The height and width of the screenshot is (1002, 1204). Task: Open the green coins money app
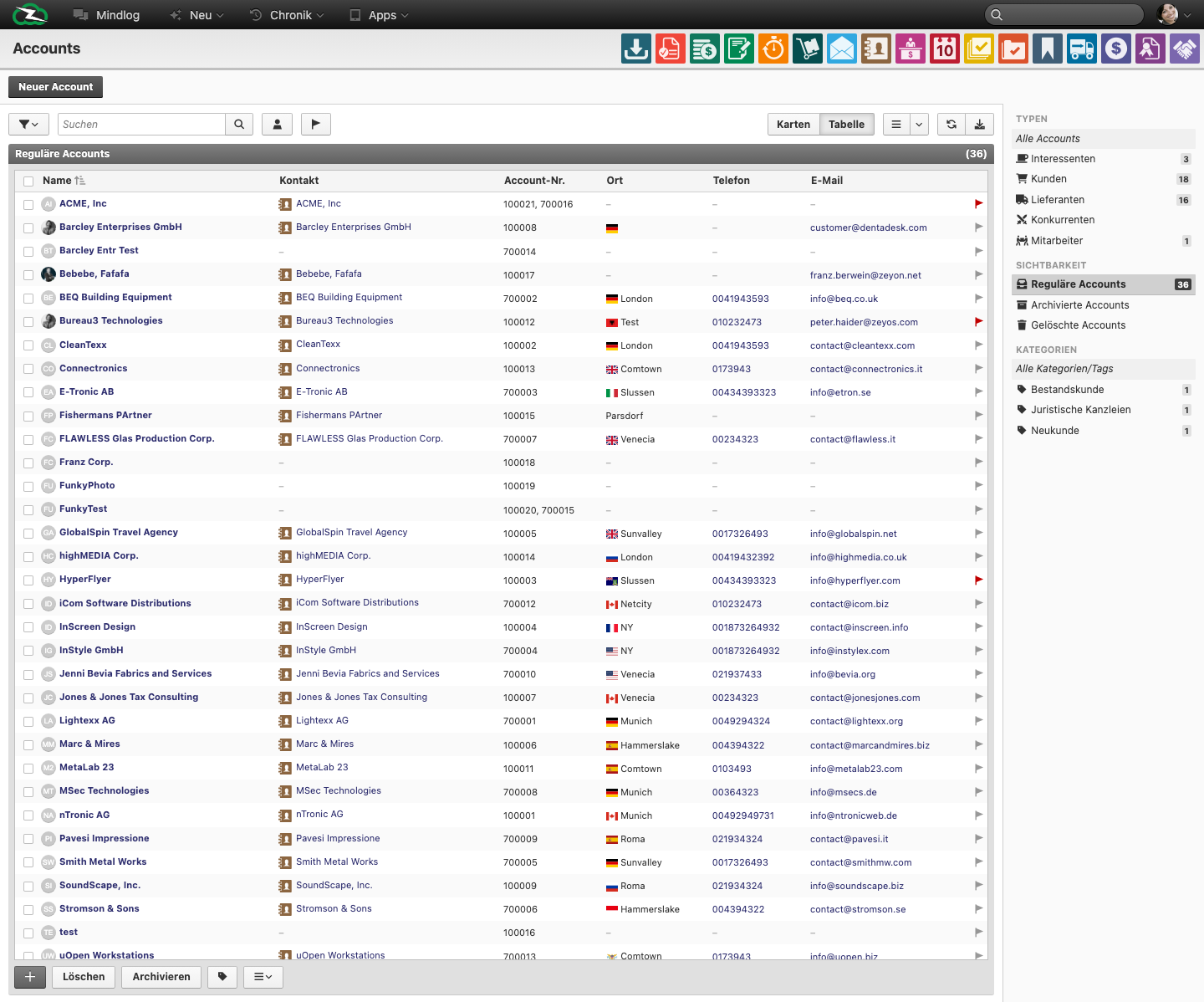[x=705, y=49]
